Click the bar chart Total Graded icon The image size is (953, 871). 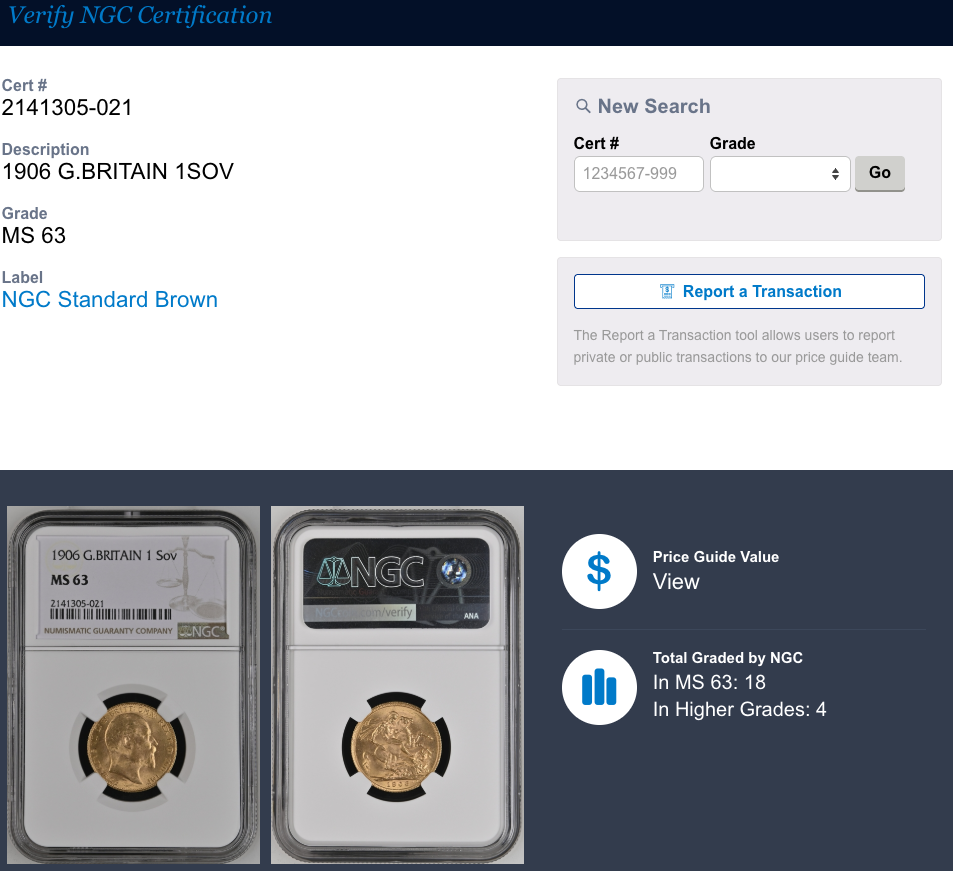599,687
